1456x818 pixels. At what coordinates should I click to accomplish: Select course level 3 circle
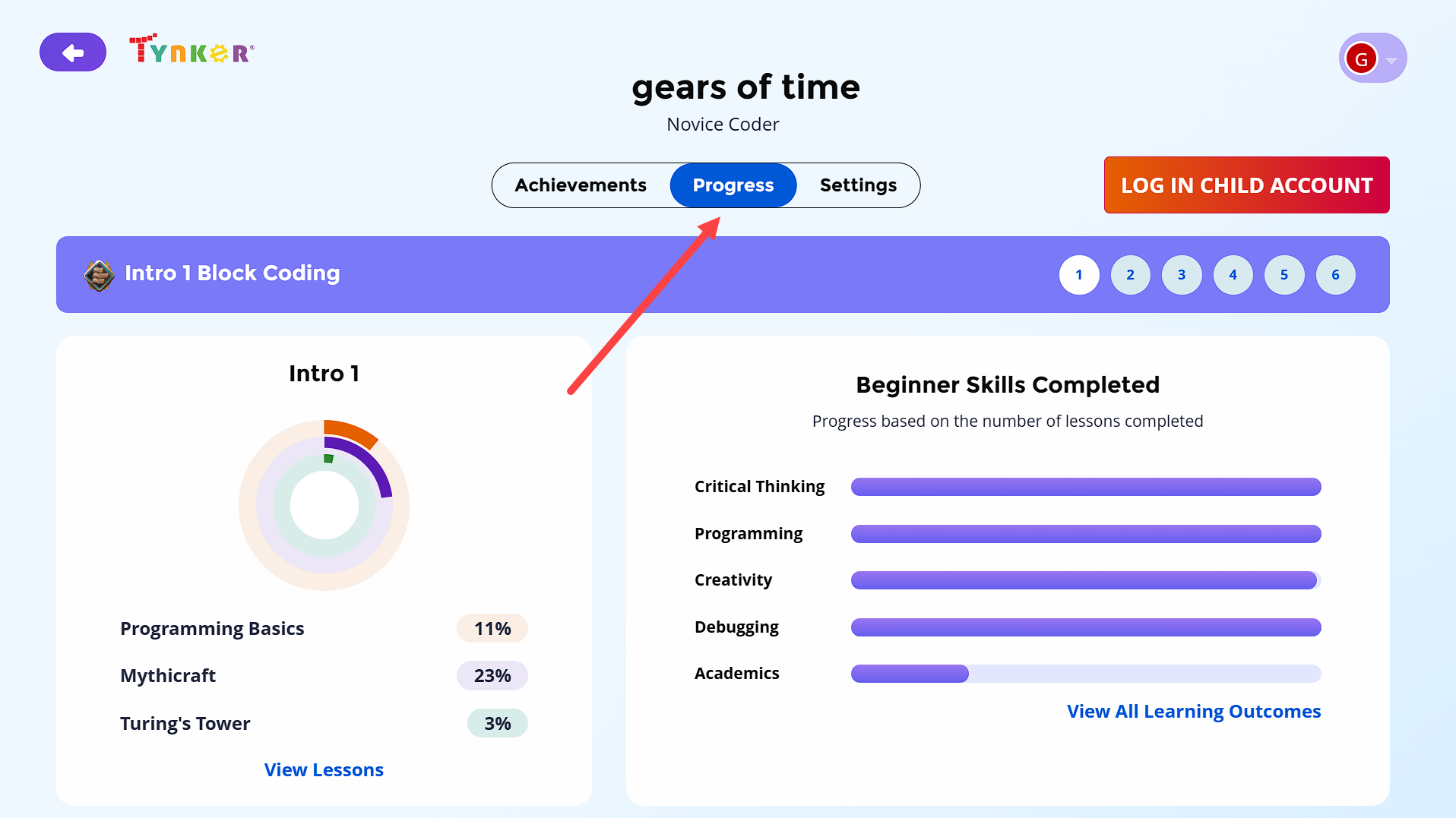pos(1182,275)
